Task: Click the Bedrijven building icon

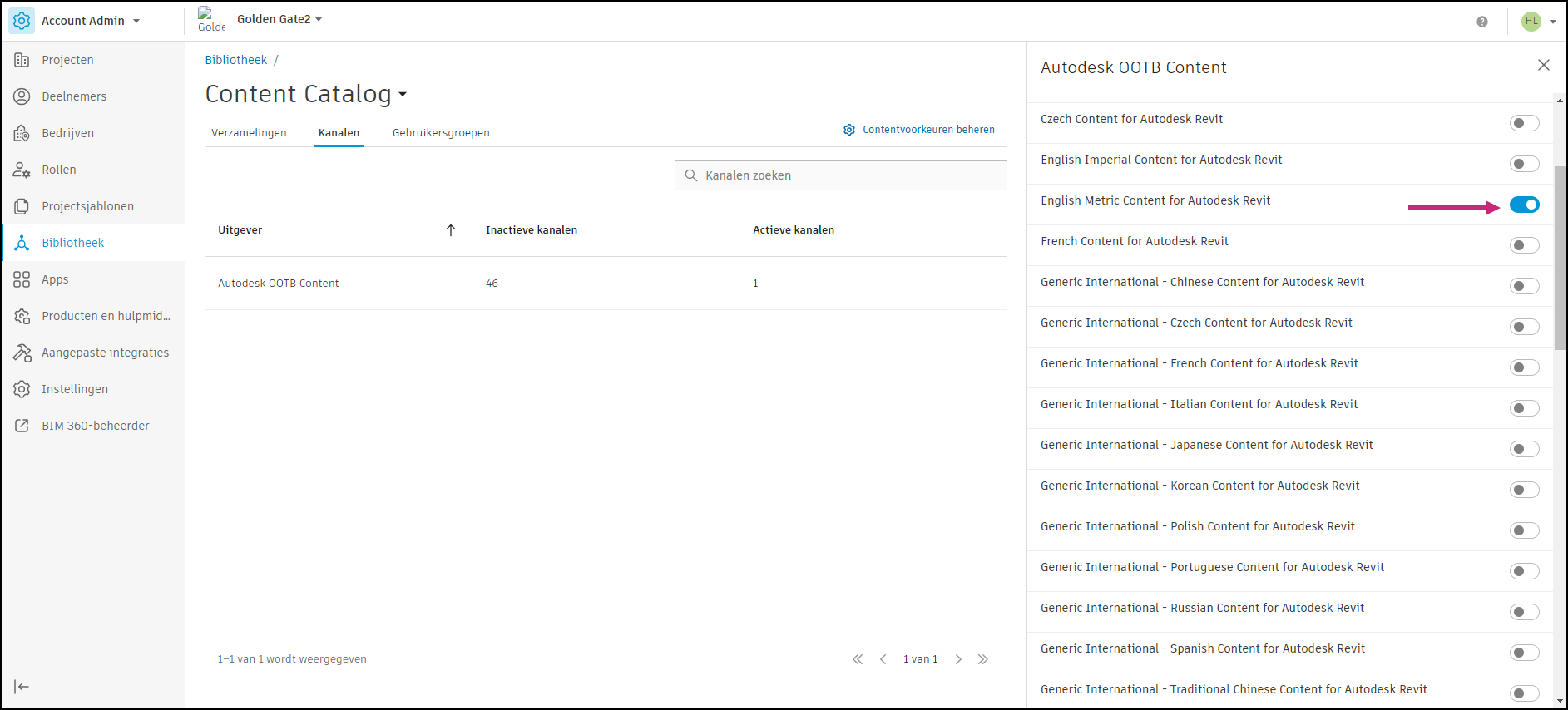Action: 22,133
